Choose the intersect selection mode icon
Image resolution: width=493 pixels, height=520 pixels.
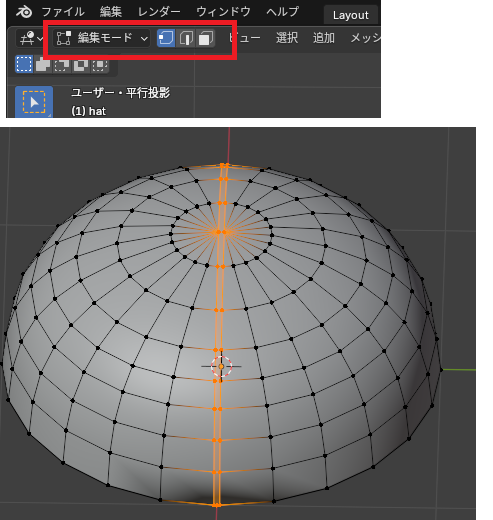pos(100,64)
